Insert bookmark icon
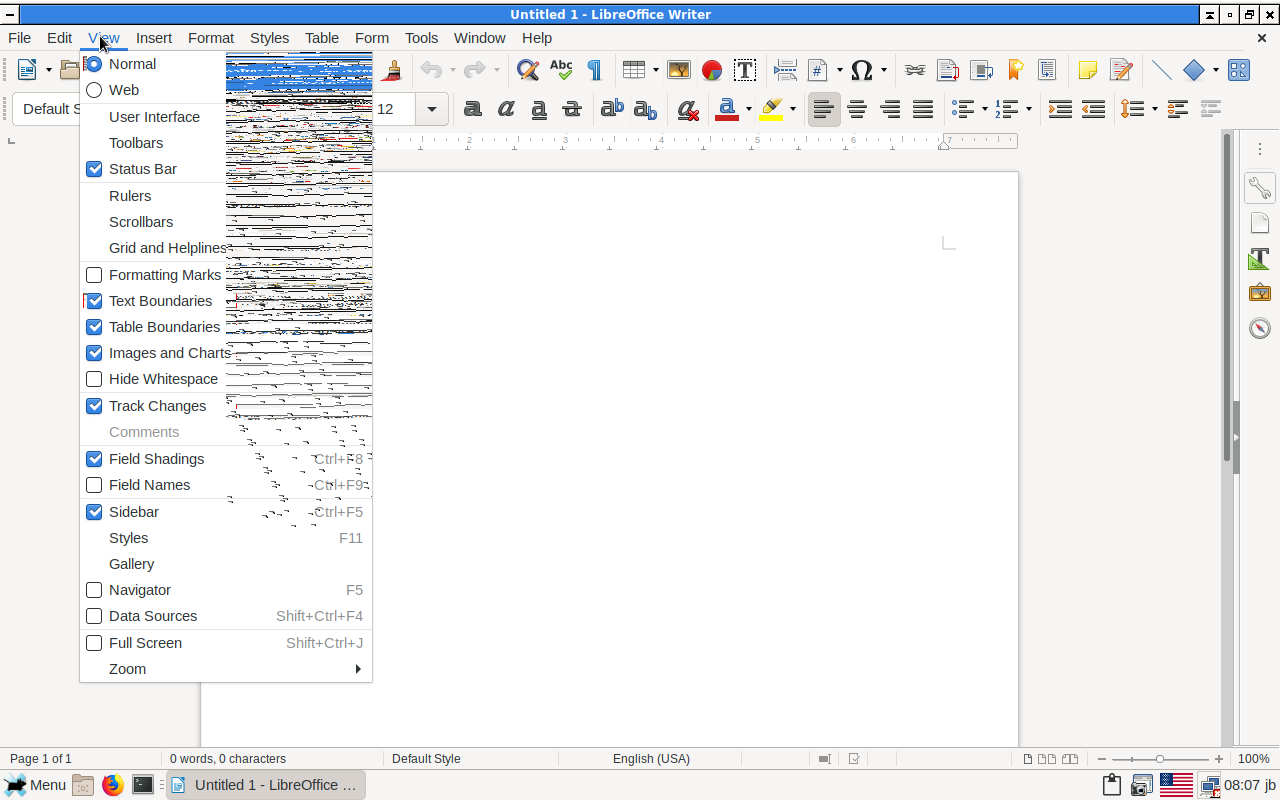 point(1014,70)
